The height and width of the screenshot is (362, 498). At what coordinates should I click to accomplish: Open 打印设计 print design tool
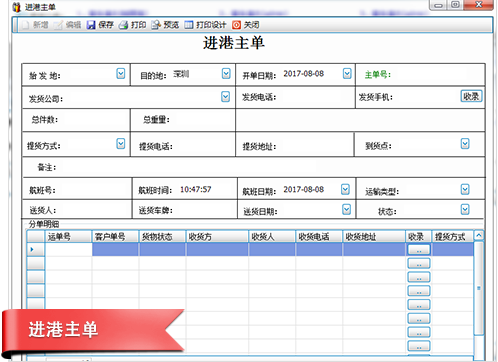pos(189,25)
